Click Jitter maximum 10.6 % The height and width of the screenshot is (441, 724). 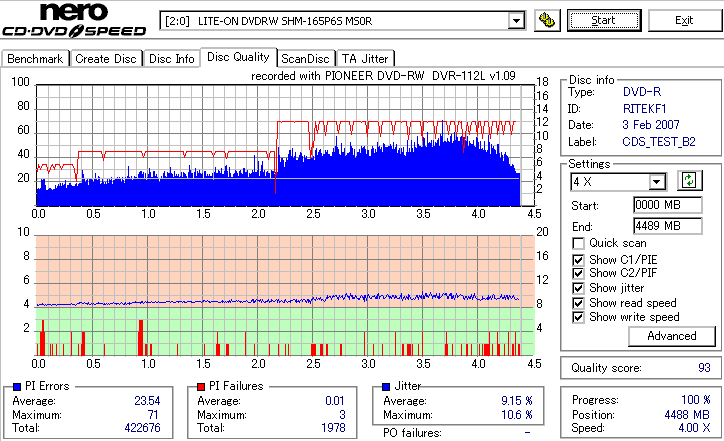(517, 415)
